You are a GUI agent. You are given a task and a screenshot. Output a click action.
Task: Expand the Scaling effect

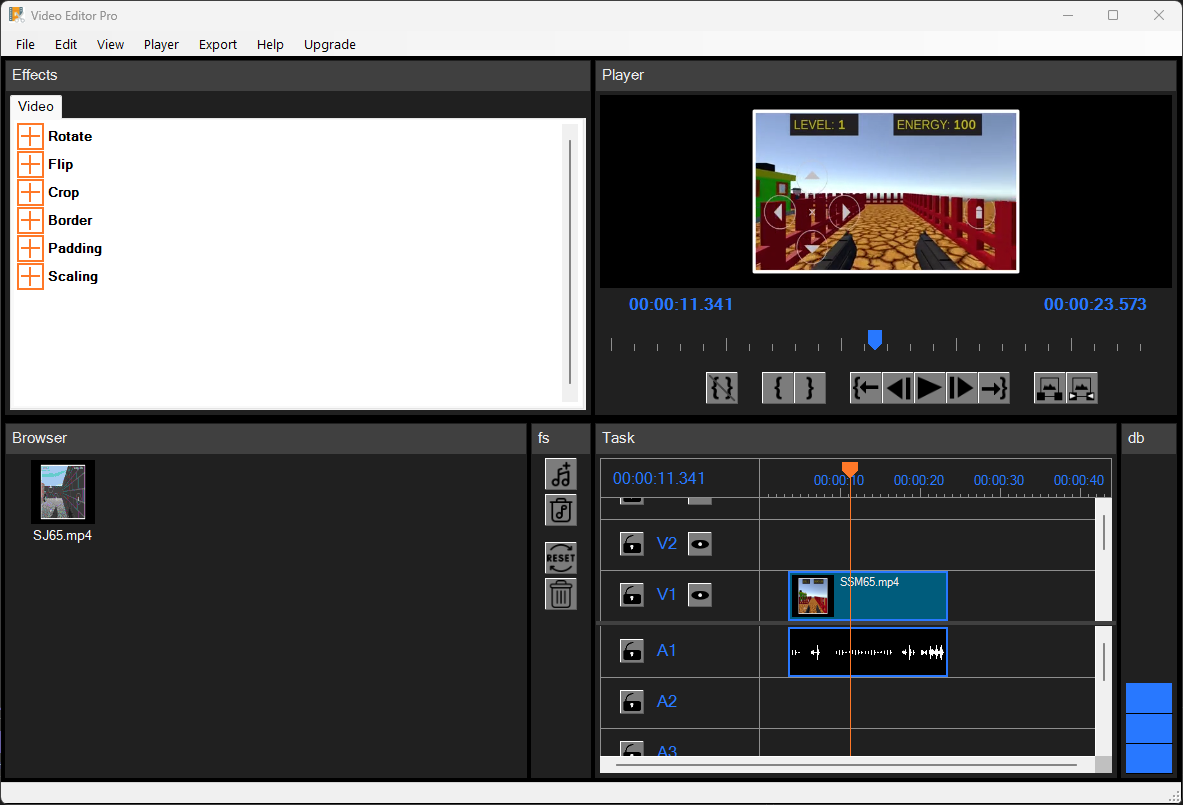tap(31, 277)
